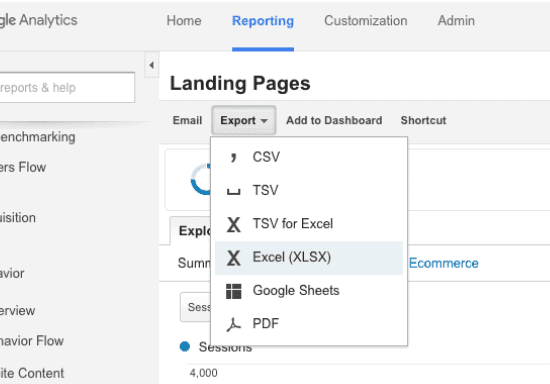
Task: Click the 4,000 axis label
Action: pos(203,373)
